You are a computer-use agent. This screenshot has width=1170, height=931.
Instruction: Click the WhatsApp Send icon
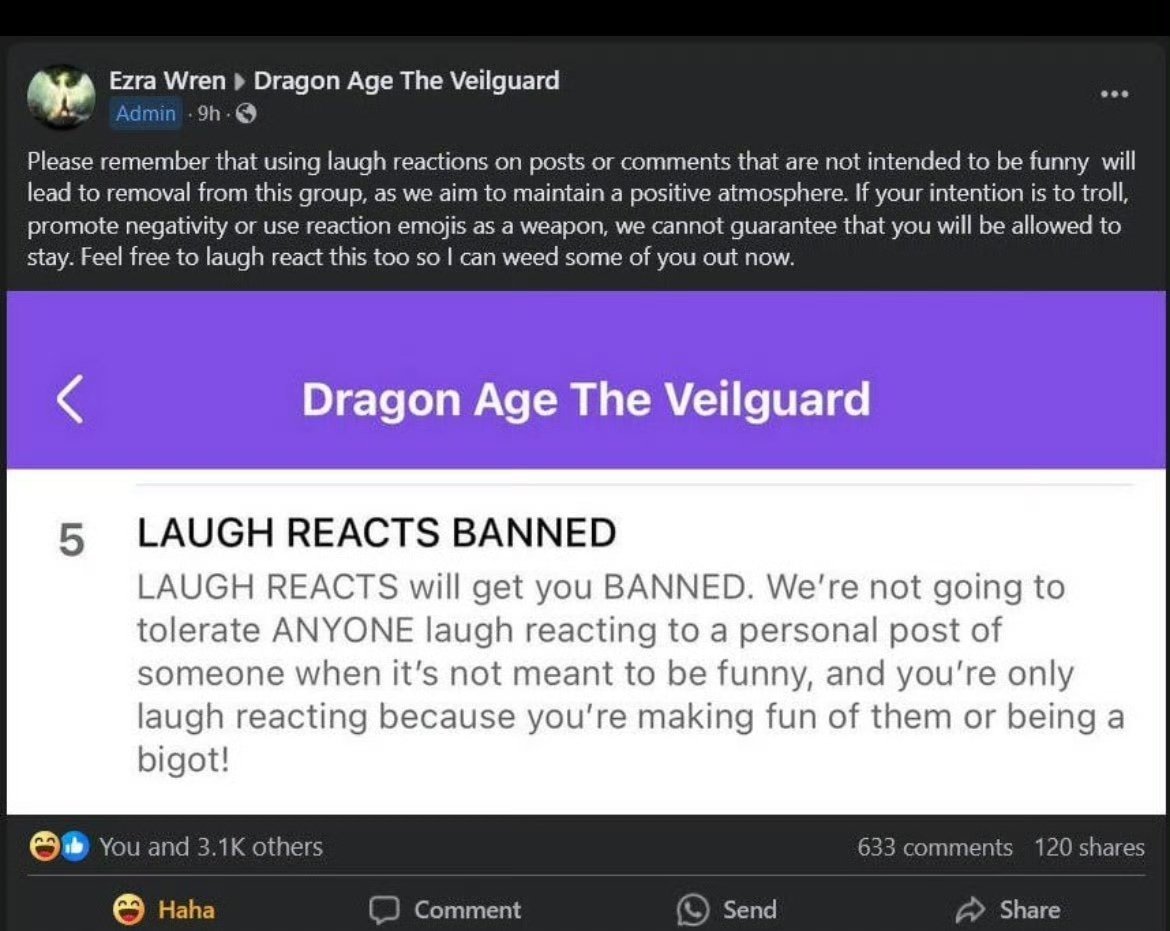click(692, 910)
